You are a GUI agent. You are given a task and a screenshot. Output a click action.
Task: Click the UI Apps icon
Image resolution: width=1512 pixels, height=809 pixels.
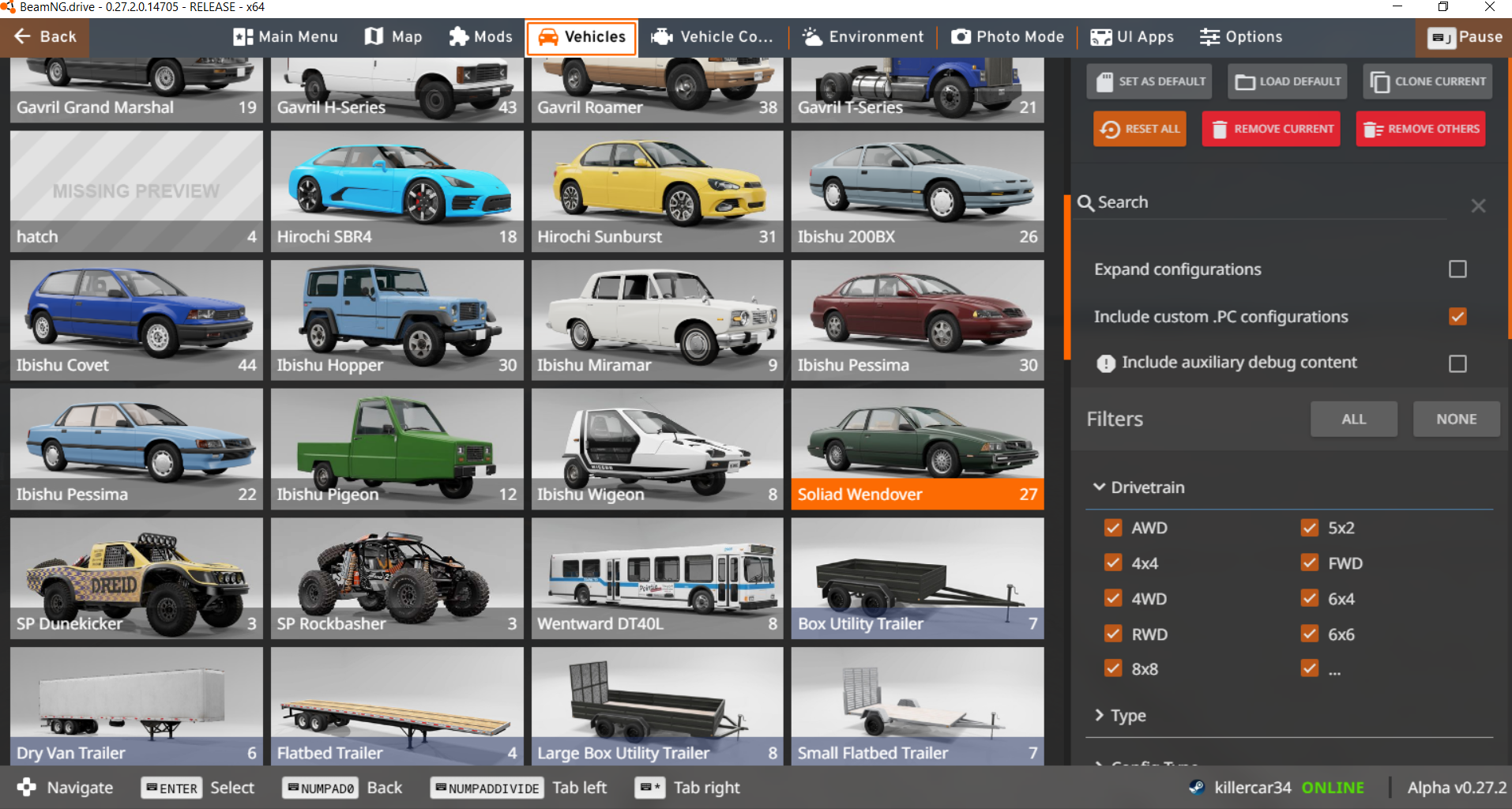click(1100, 37)
